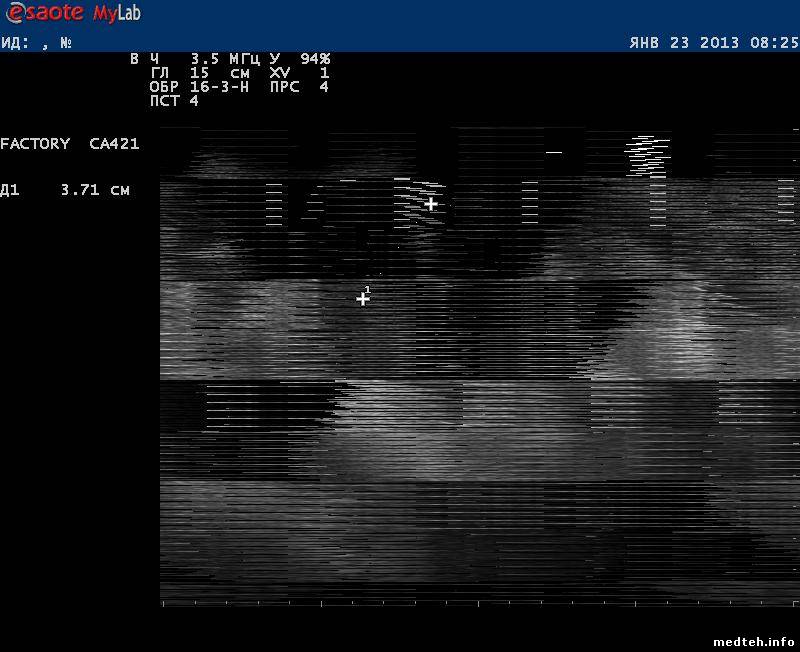Click the FACTORY preset label
Screen dimensions: 800x652
pyautogui.click(x=35, y=144)
